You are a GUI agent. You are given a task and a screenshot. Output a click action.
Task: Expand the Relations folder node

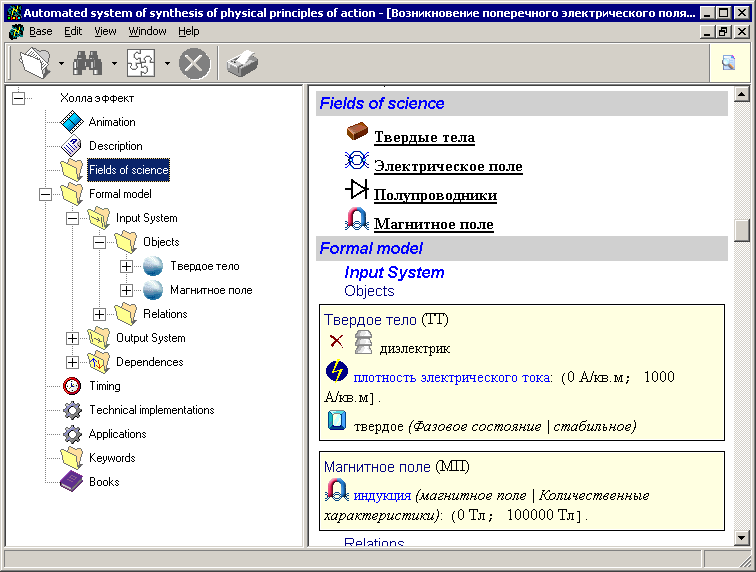click(99, 314)
